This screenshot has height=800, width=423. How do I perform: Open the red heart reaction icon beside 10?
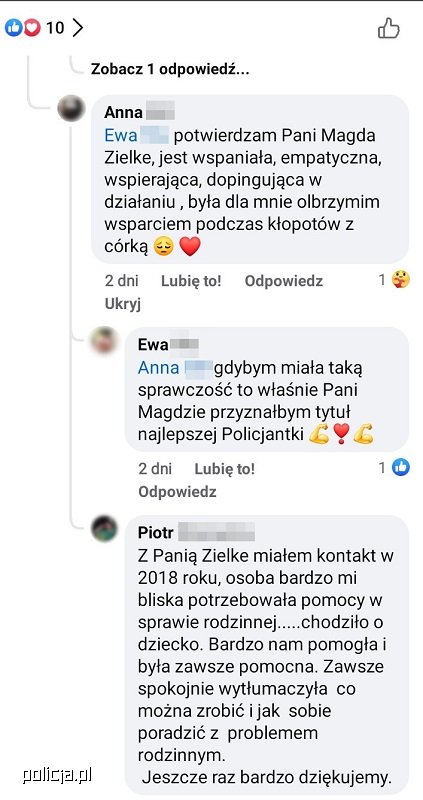[32, 28]
